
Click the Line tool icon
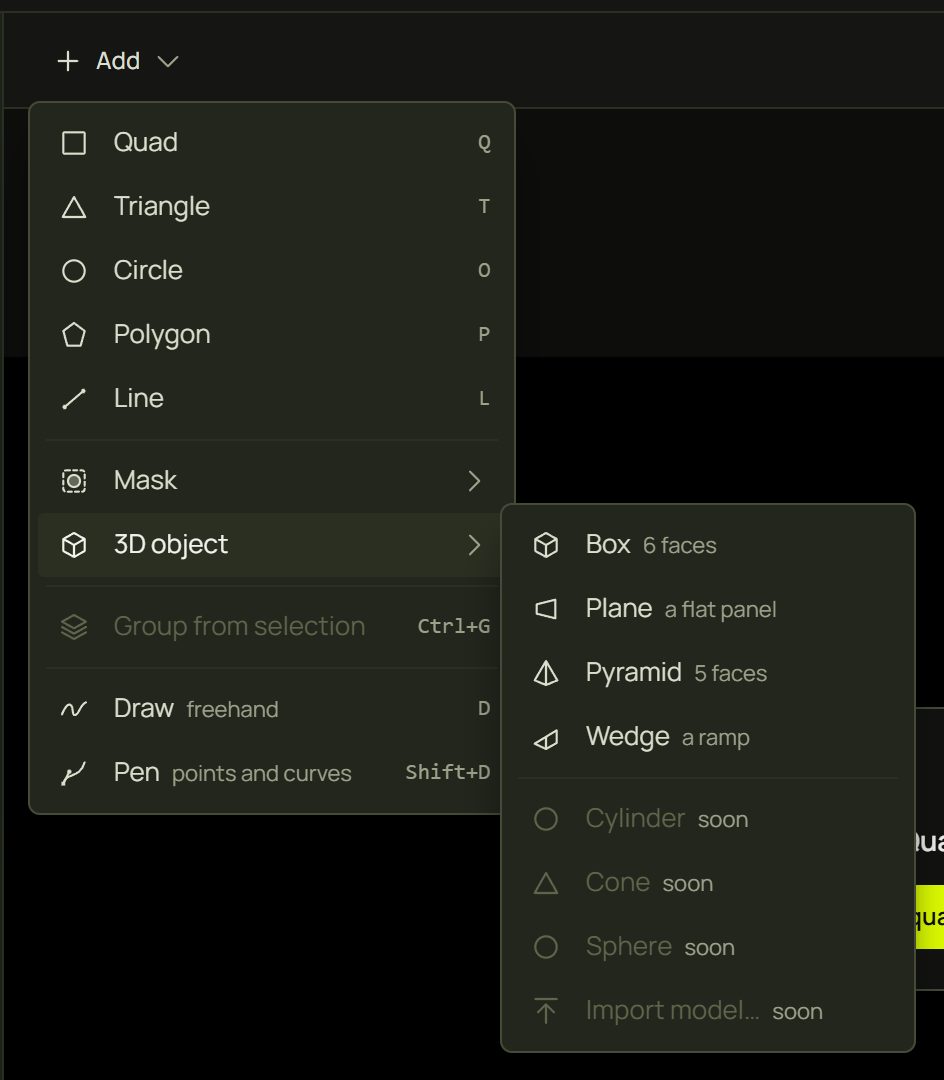coord(74,399)
